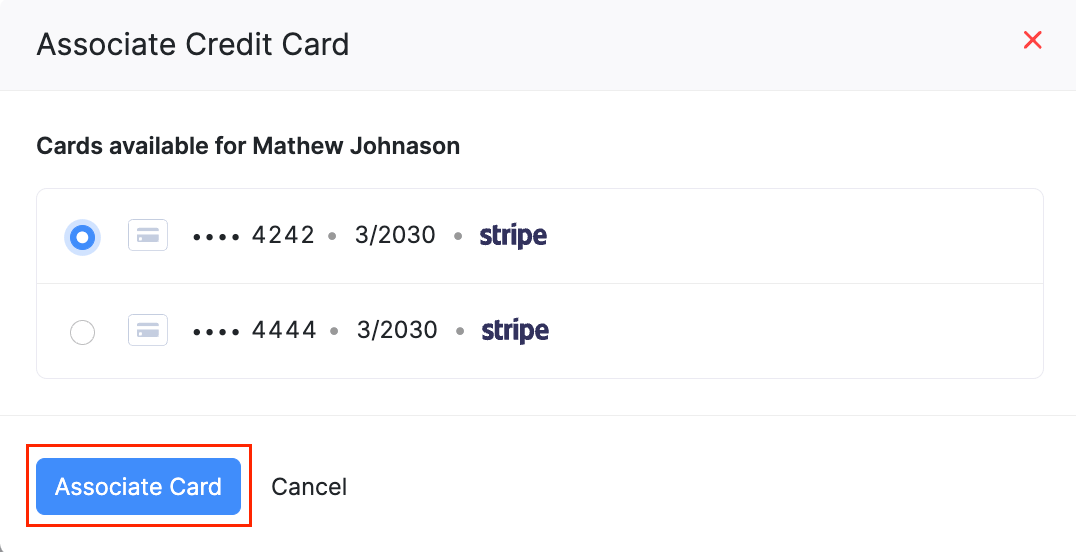Screen dimensions: 1076x552
Task: Click the credit card icon beside 4444
Action: (x=148, y=330)
